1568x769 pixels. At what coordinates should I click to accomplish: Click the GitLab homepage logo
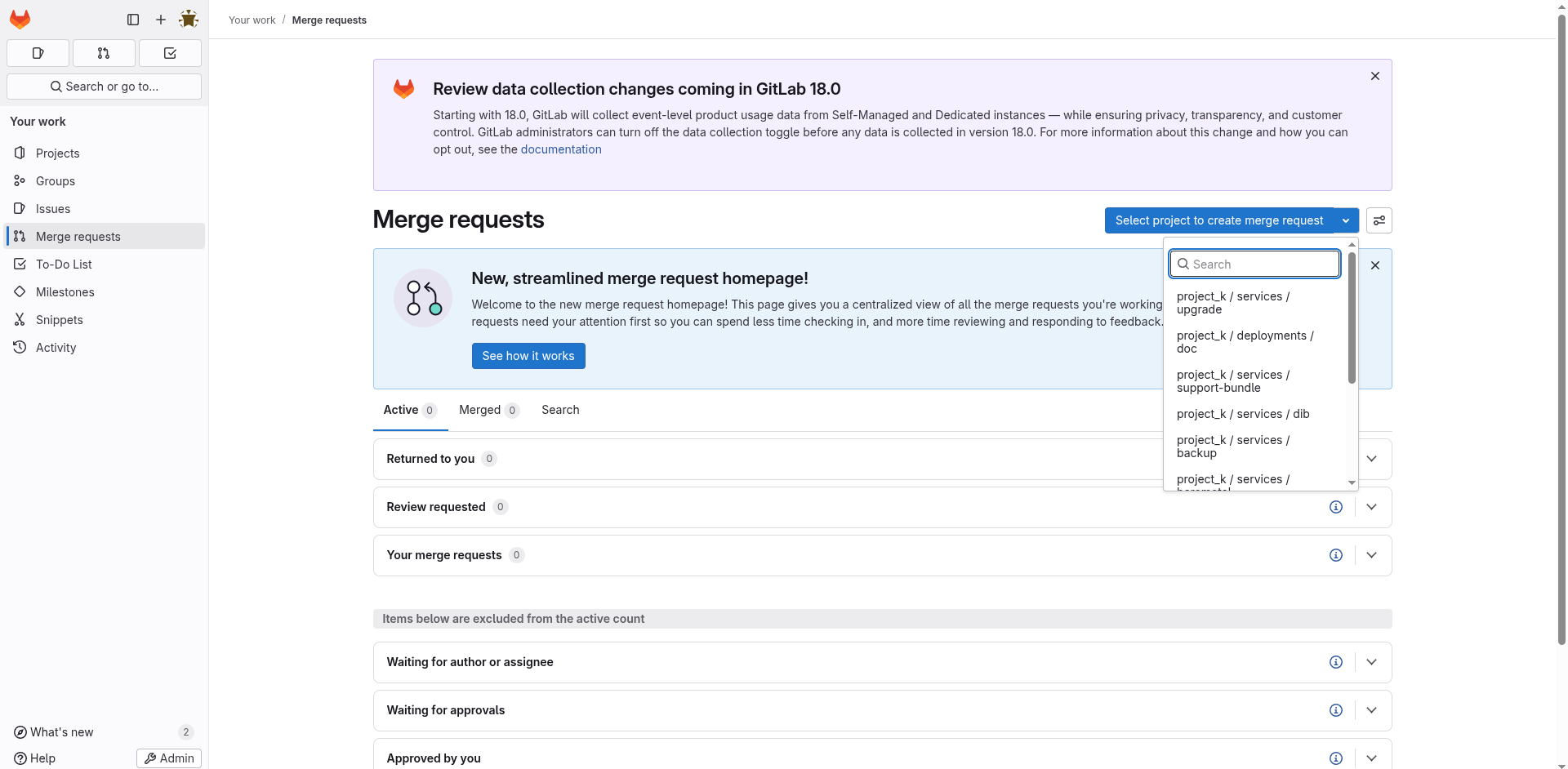pos(20,20)
